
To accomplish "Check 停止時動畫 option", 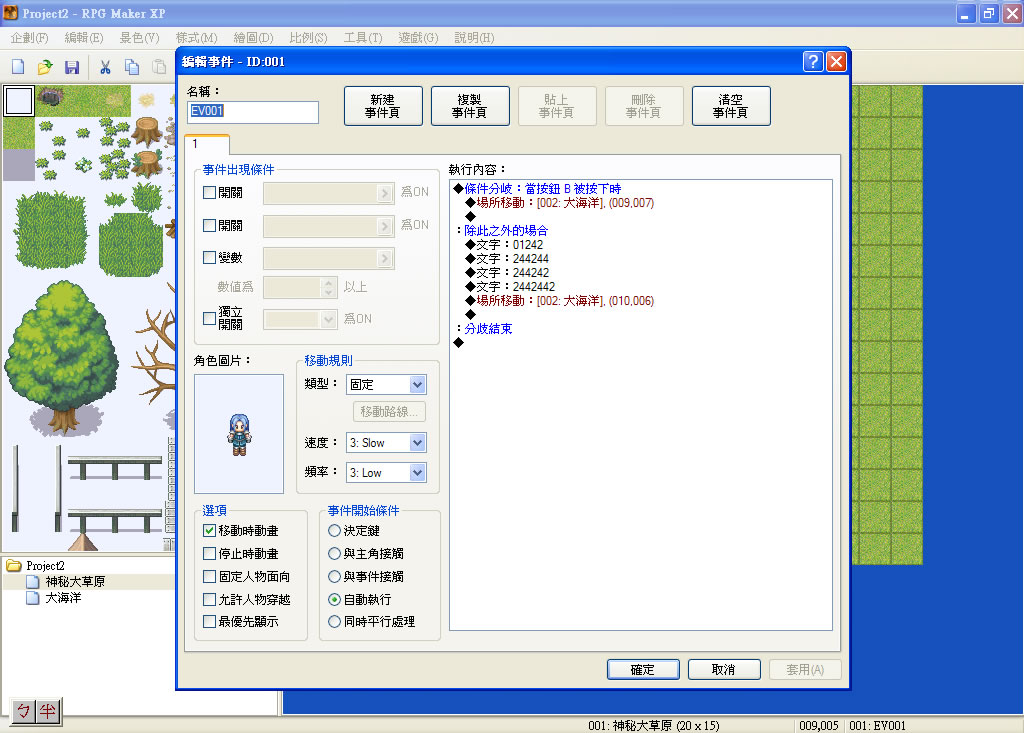I will pos(210,553).
